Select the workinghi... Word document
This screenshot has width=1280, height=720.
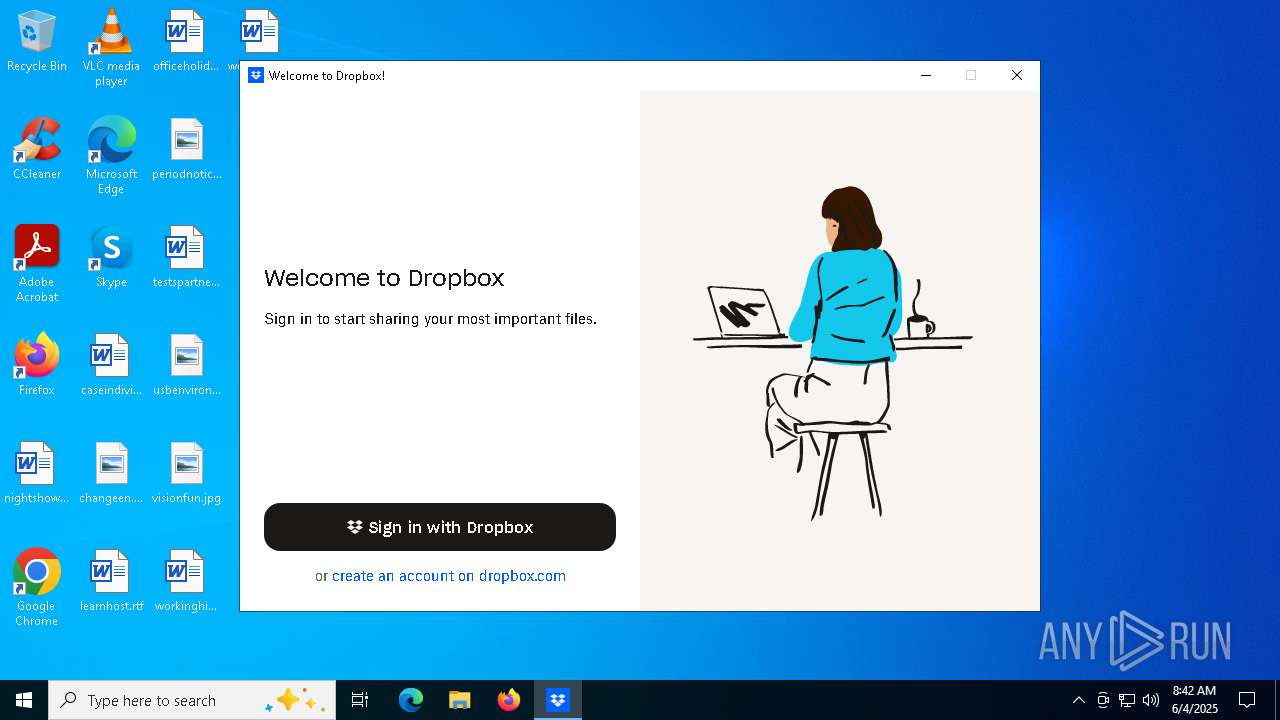coord(186,582)
